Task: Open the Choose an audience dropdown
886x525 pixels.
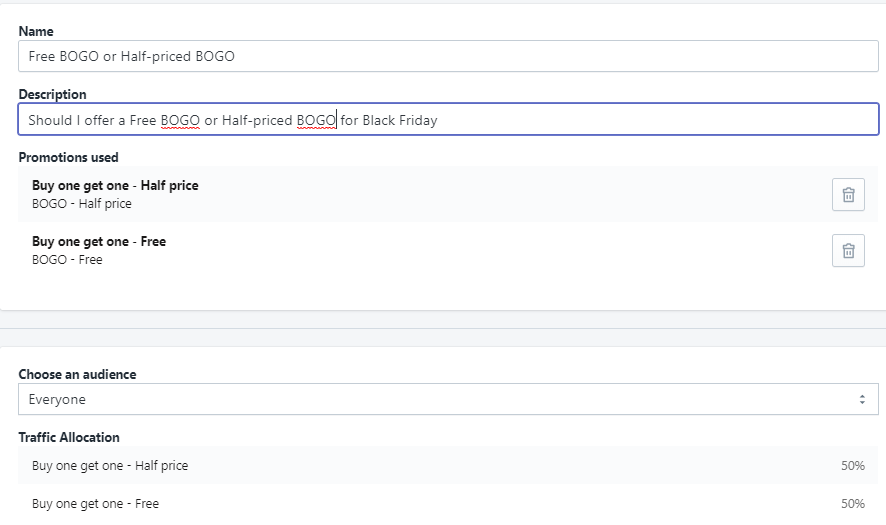Action: tap(448, 399)
